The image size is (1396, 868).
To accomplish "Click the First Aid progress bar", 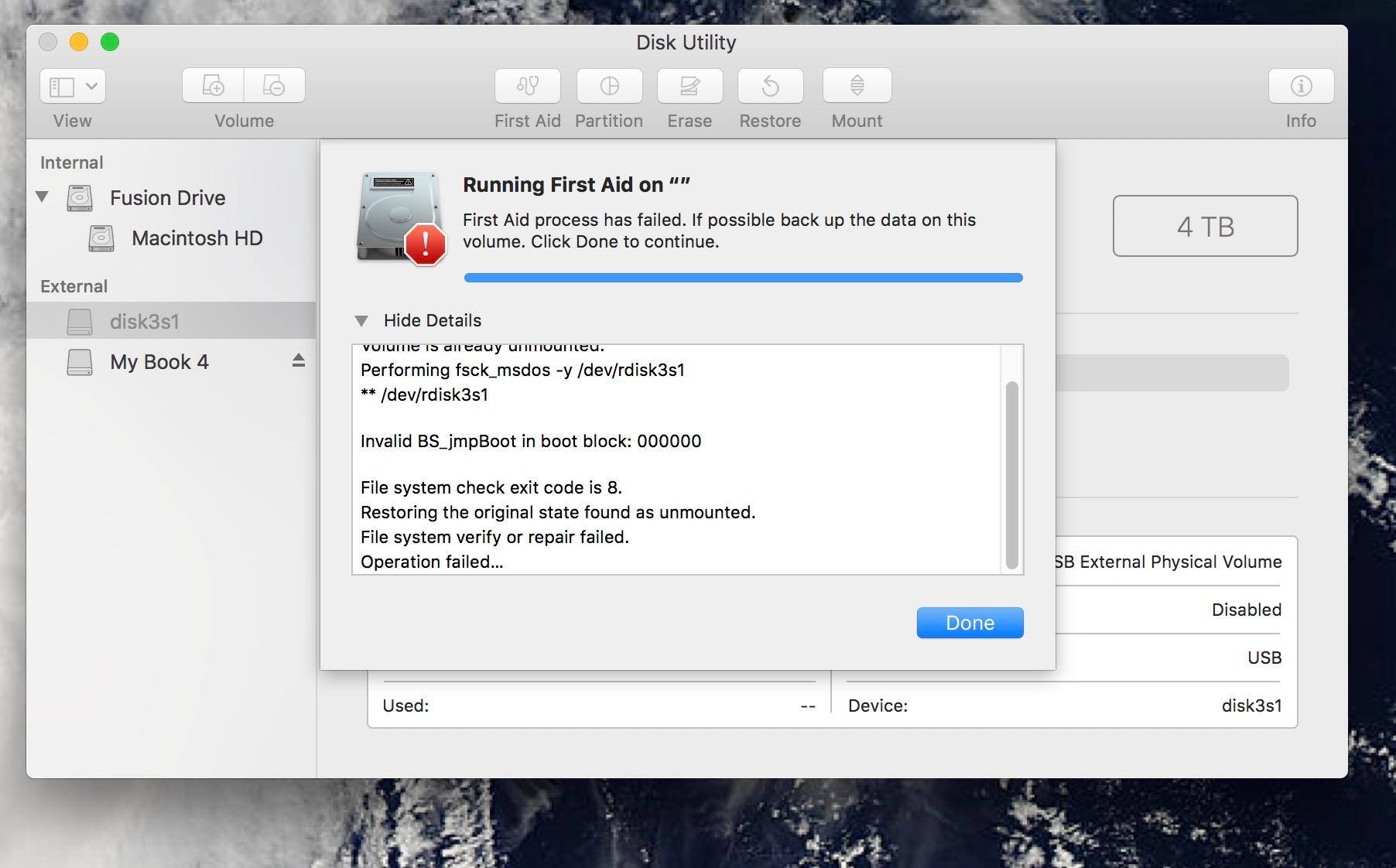I will [x=744, y=278].
